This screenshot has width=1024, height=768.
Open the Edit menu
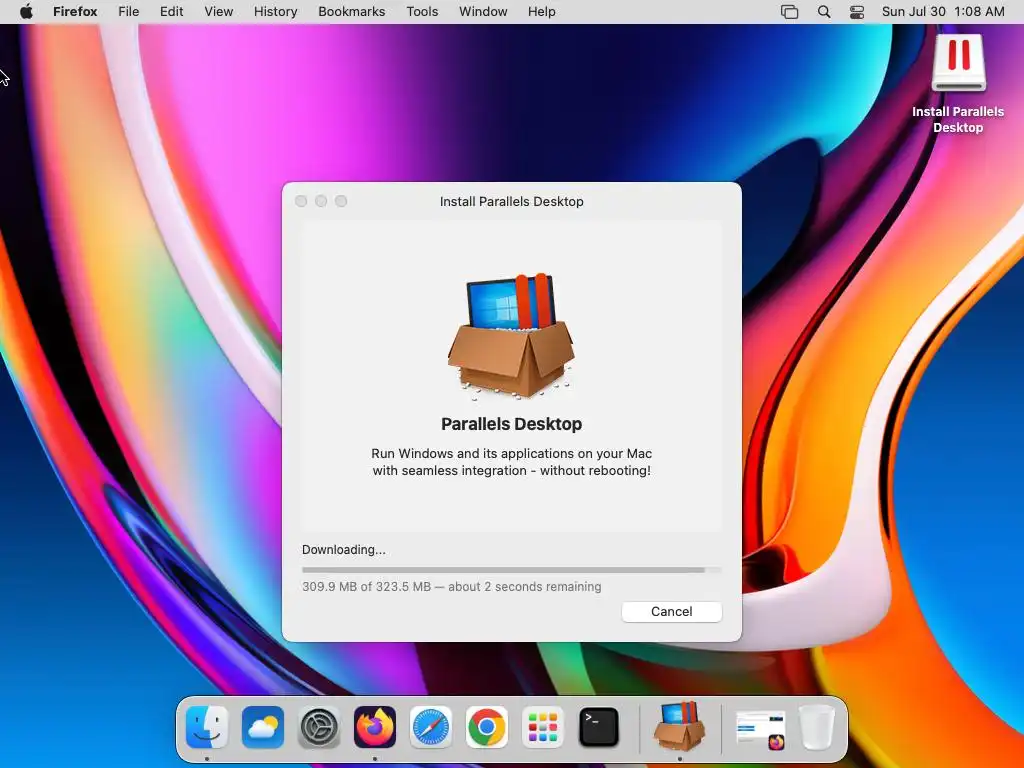click(x=172, y=11)
